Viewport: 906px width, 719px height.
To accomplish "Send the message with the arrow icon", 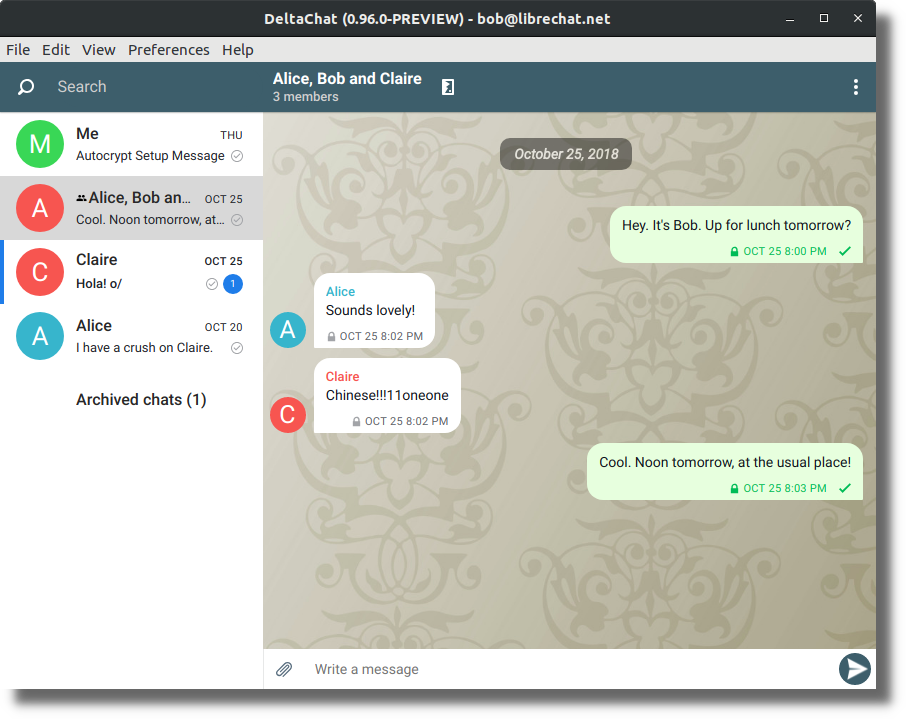I will 855,669.
